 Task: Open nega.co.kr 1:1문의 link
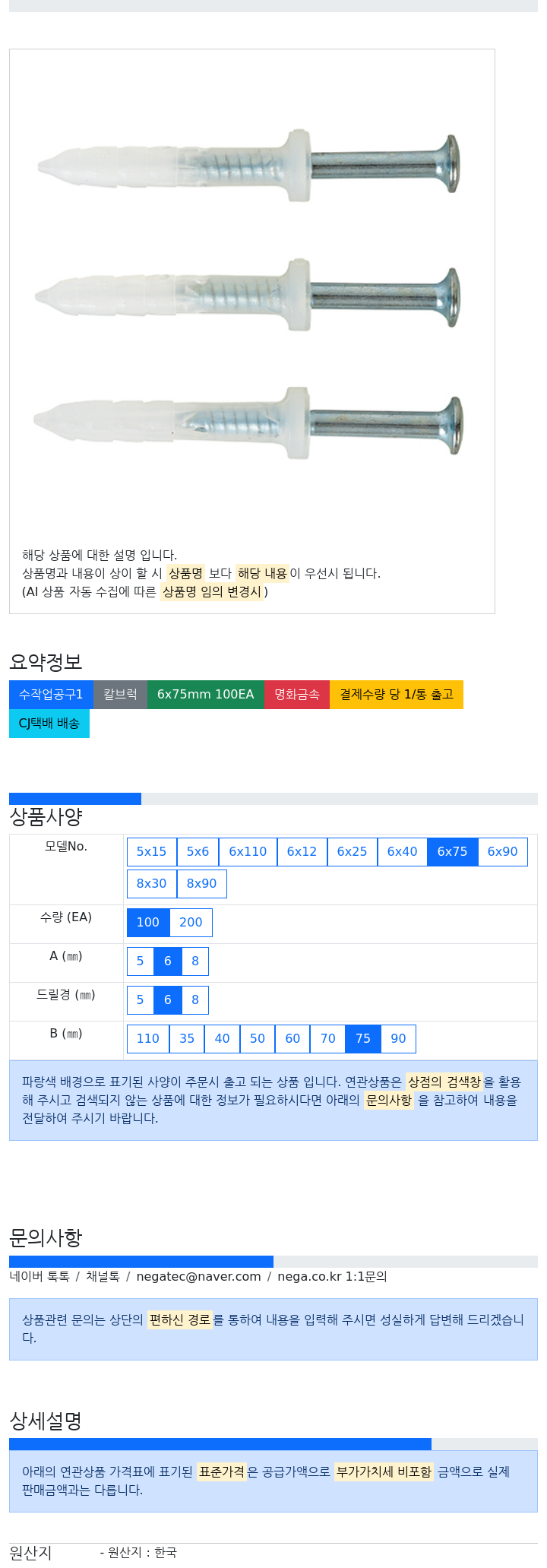point(332,1277)
